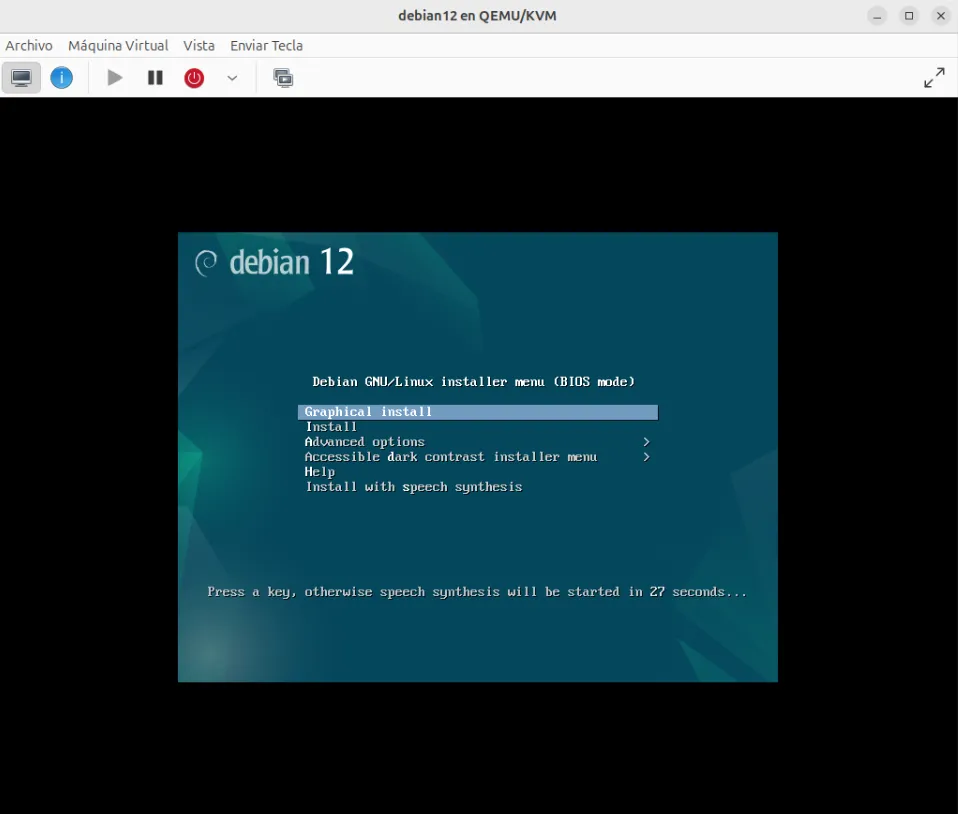Expand Advanced options submenu

[x=365, y=442]
